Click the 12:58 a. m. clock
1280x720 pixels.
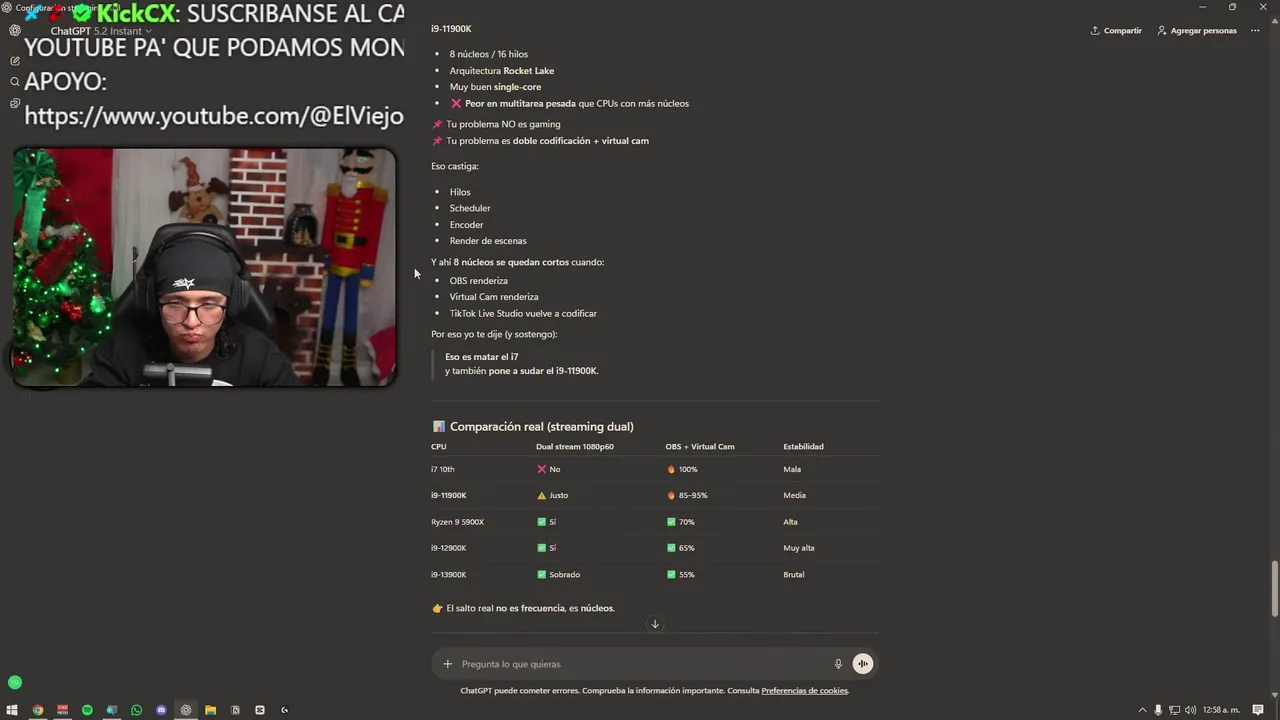1221,710
